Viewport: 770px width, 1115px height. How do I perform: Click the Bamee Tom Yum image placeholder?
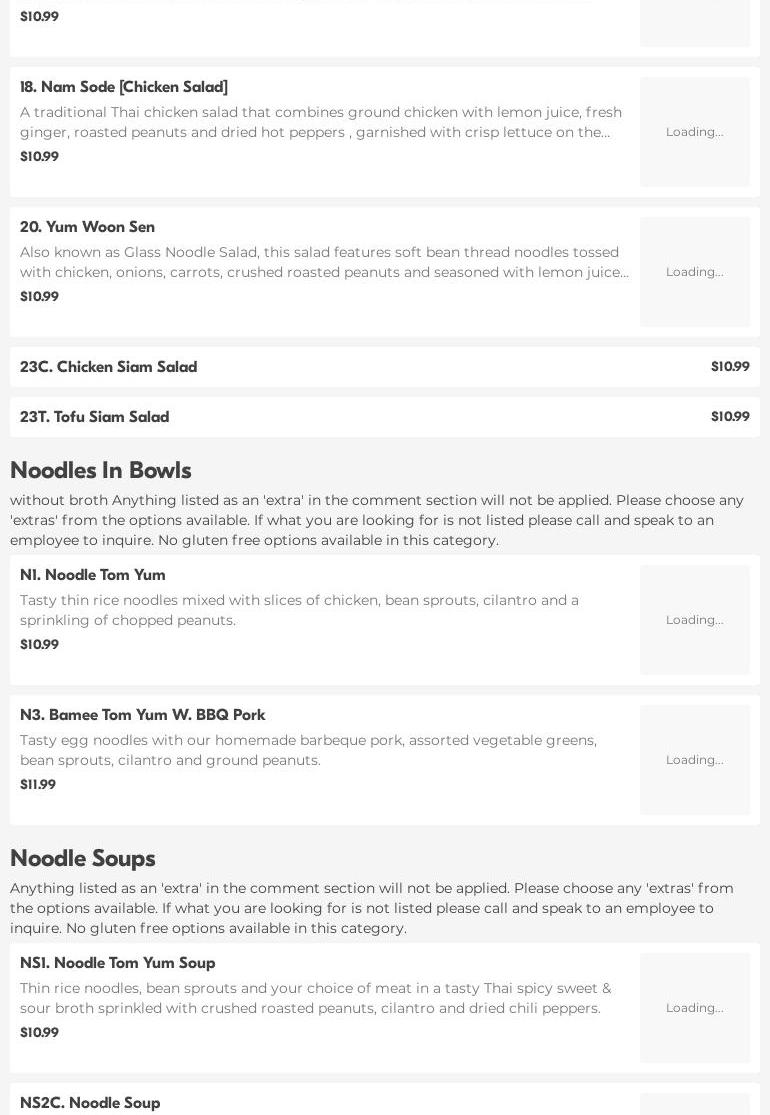point(694,760)
